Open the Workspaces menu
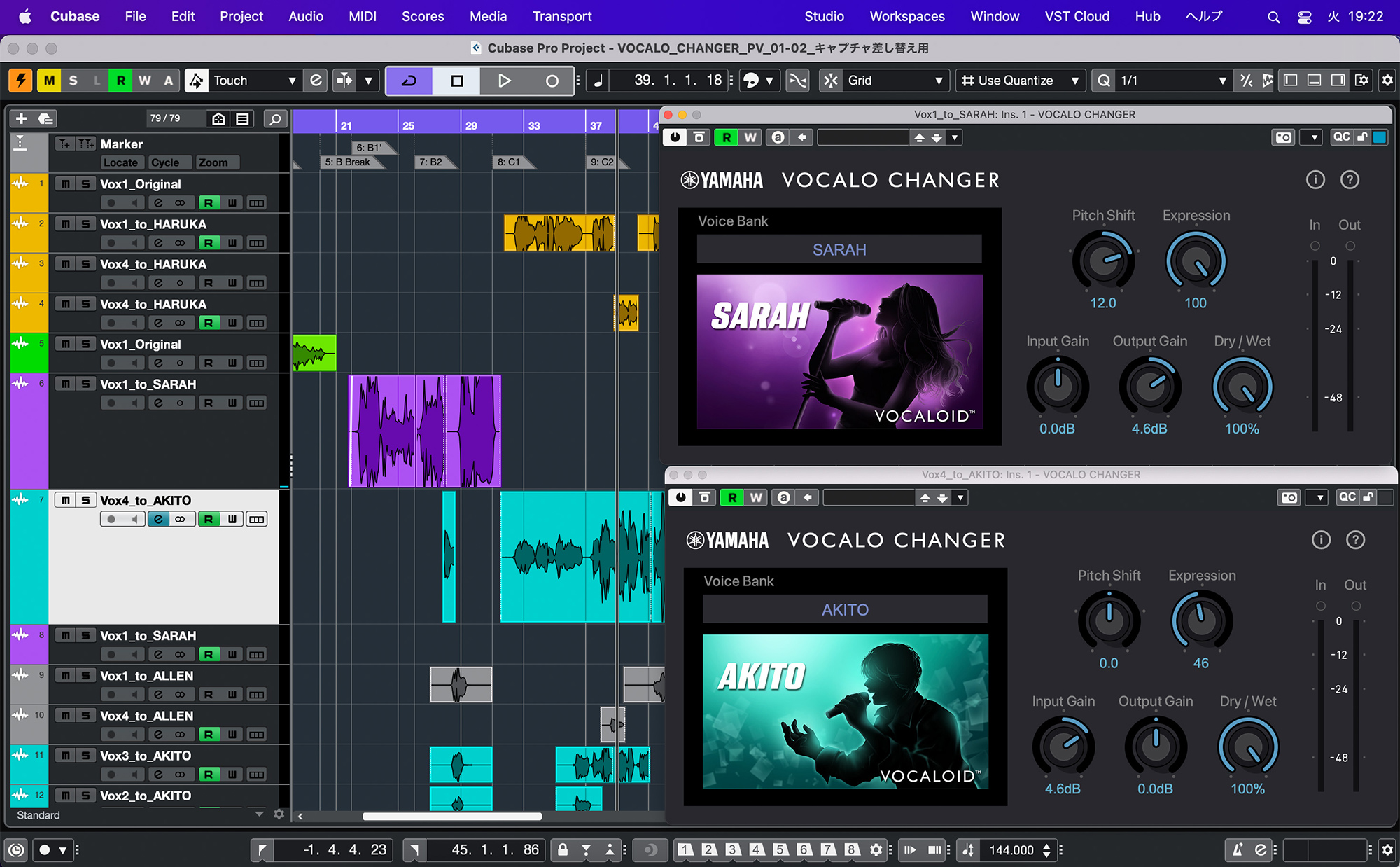 pos(906,16)
